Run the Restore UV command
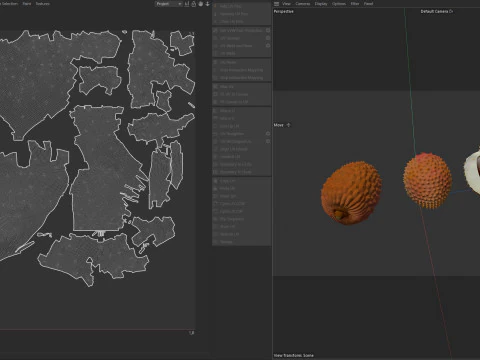This screenshot has width=480, height=360. 242,234
